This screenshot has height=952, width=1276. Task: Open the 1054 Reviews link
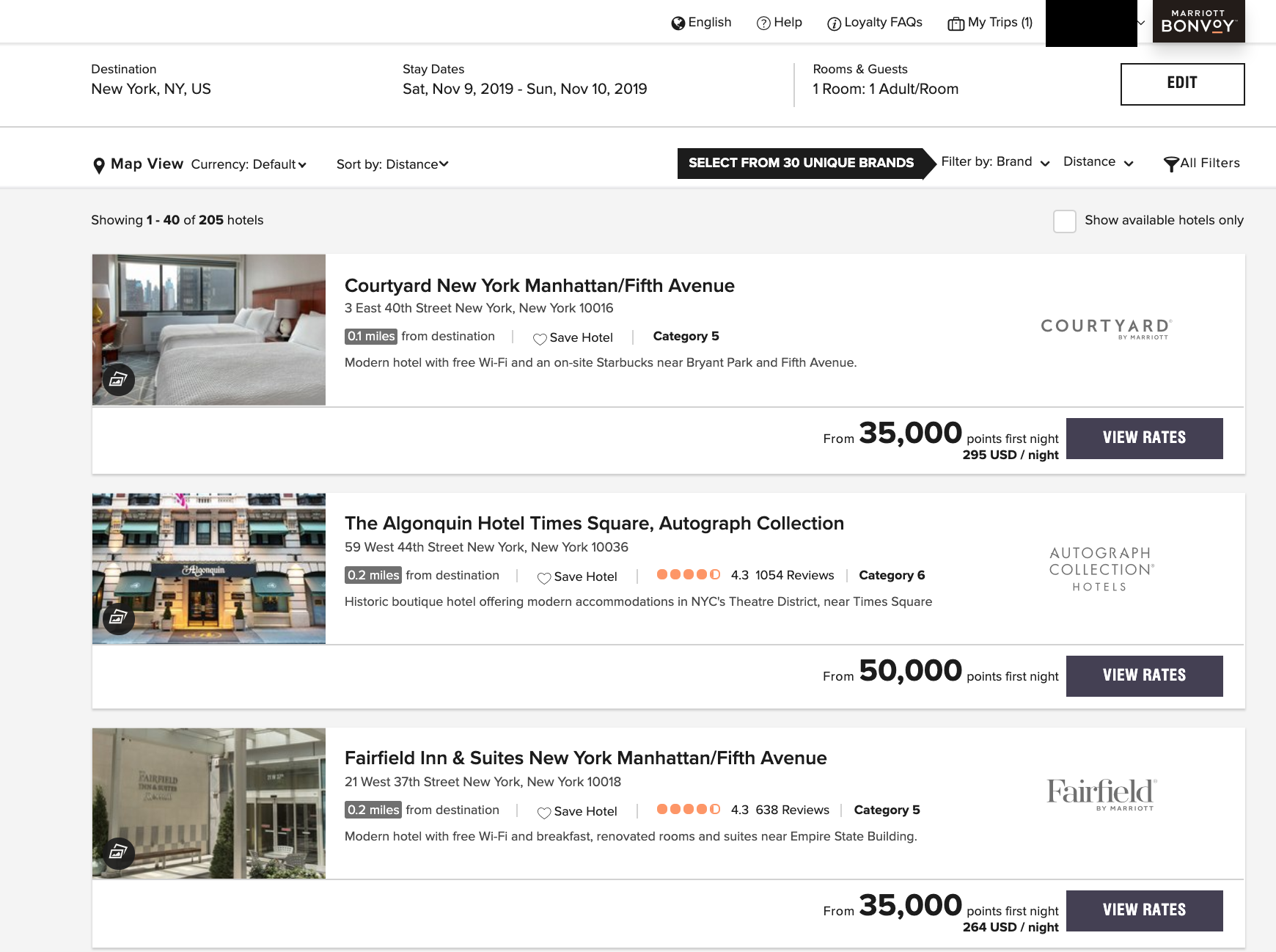[x=795, y=575]
